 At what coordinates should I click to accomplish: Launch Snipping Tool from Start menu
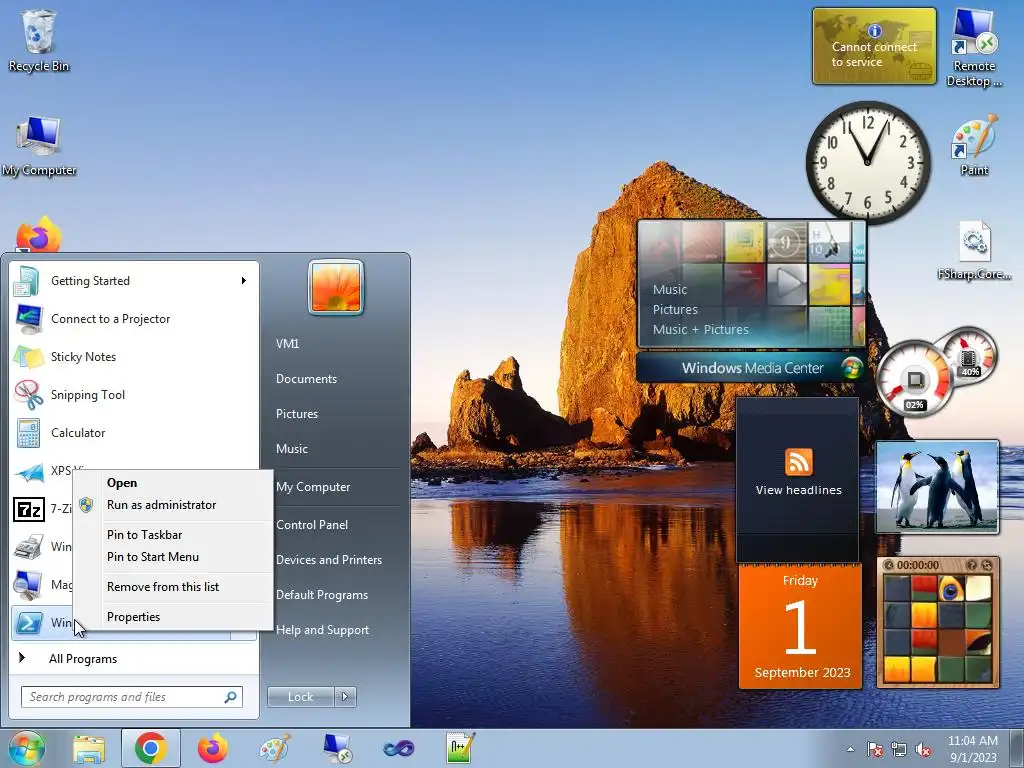(x=135, y=394)
